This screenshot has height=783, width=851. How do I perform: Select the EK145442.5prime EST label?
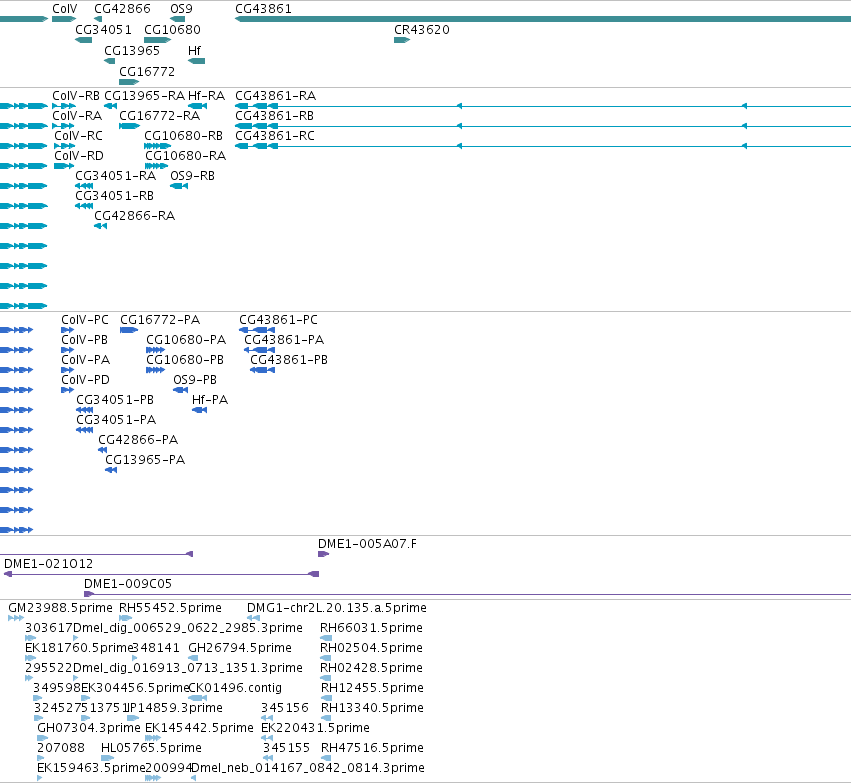[199, 728]
